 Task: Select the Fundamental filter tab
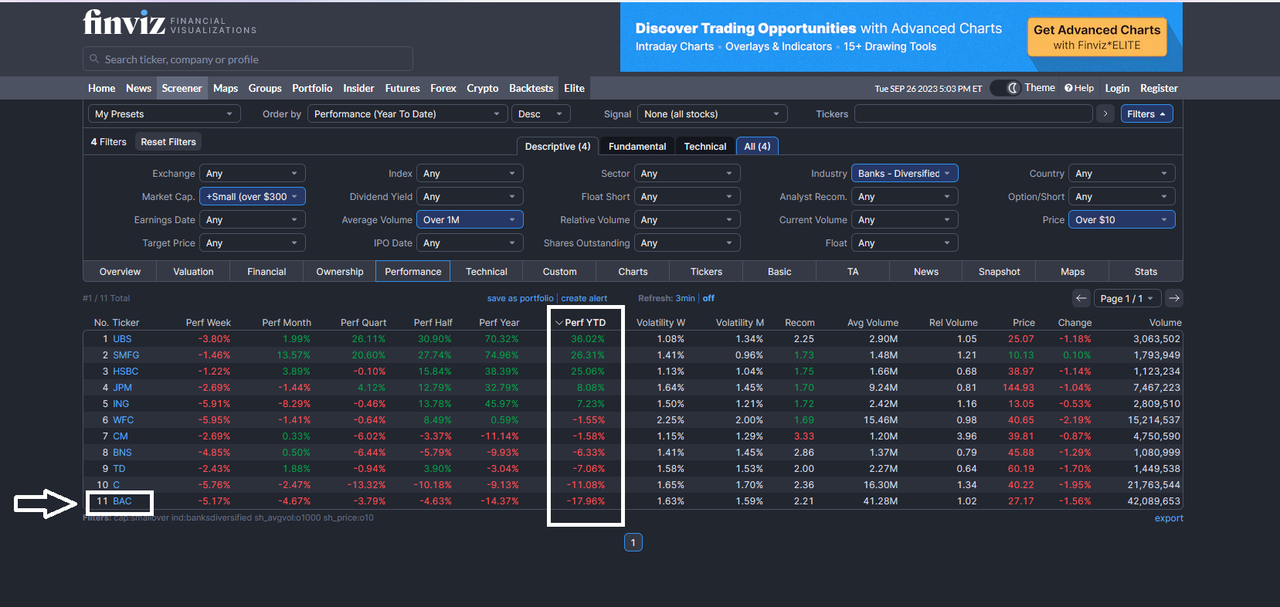pyautogui.click(x=637, y=146)
